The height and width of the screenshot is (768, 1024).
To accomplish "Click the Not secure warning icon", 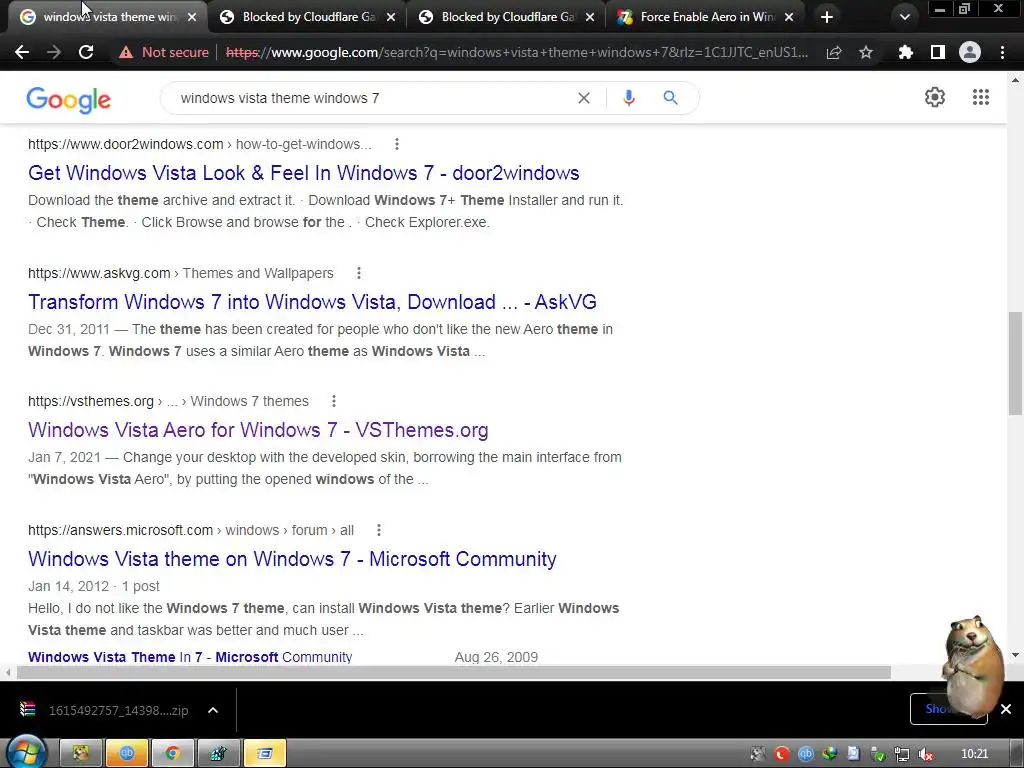I will (x=125, y=52).
